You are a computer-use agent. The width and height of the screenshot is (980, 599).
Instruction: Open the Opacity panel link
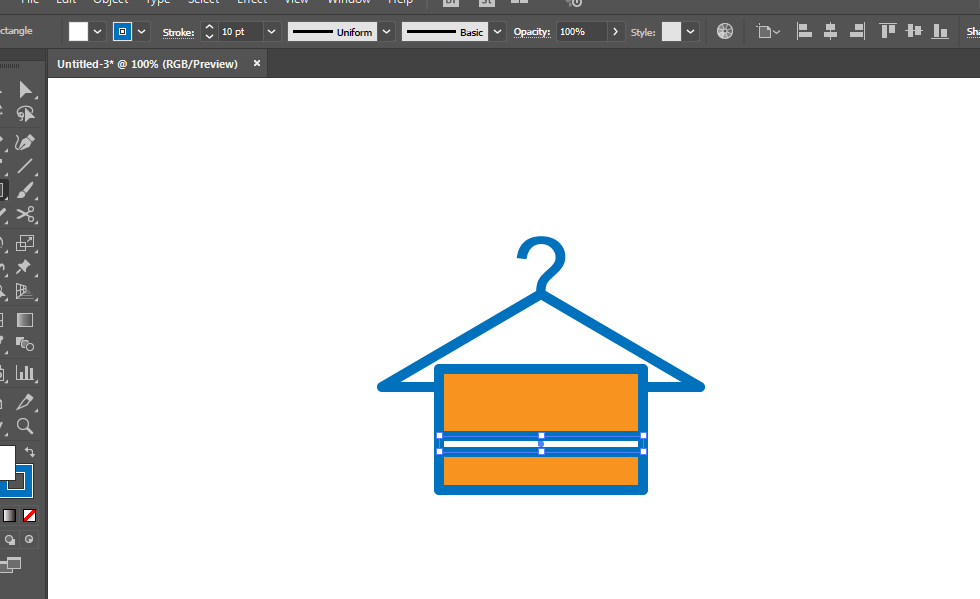pos(532,32)
